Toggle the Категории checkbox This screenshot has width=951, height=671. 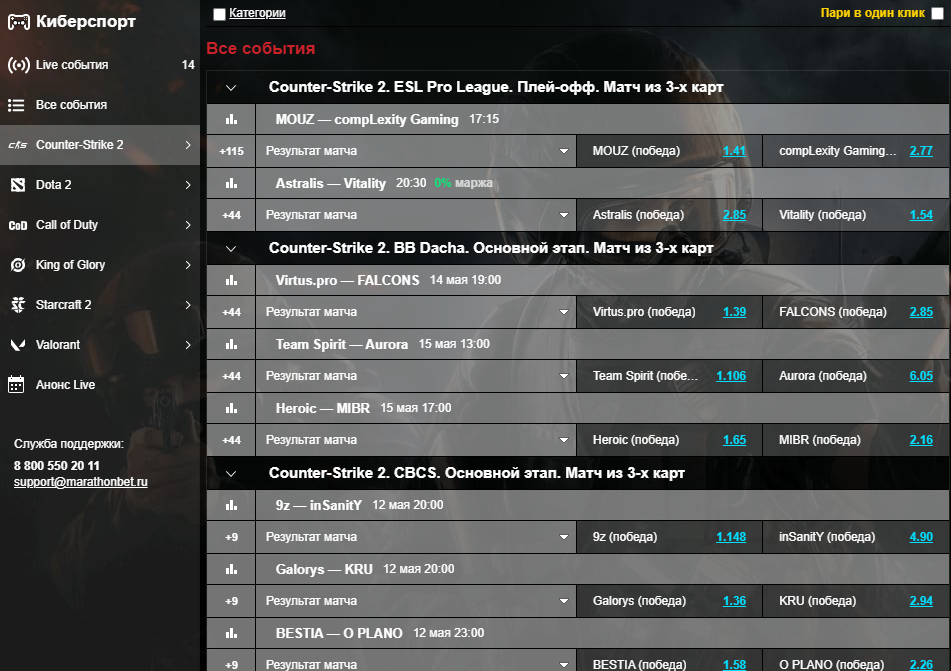(x=220, y=14)
